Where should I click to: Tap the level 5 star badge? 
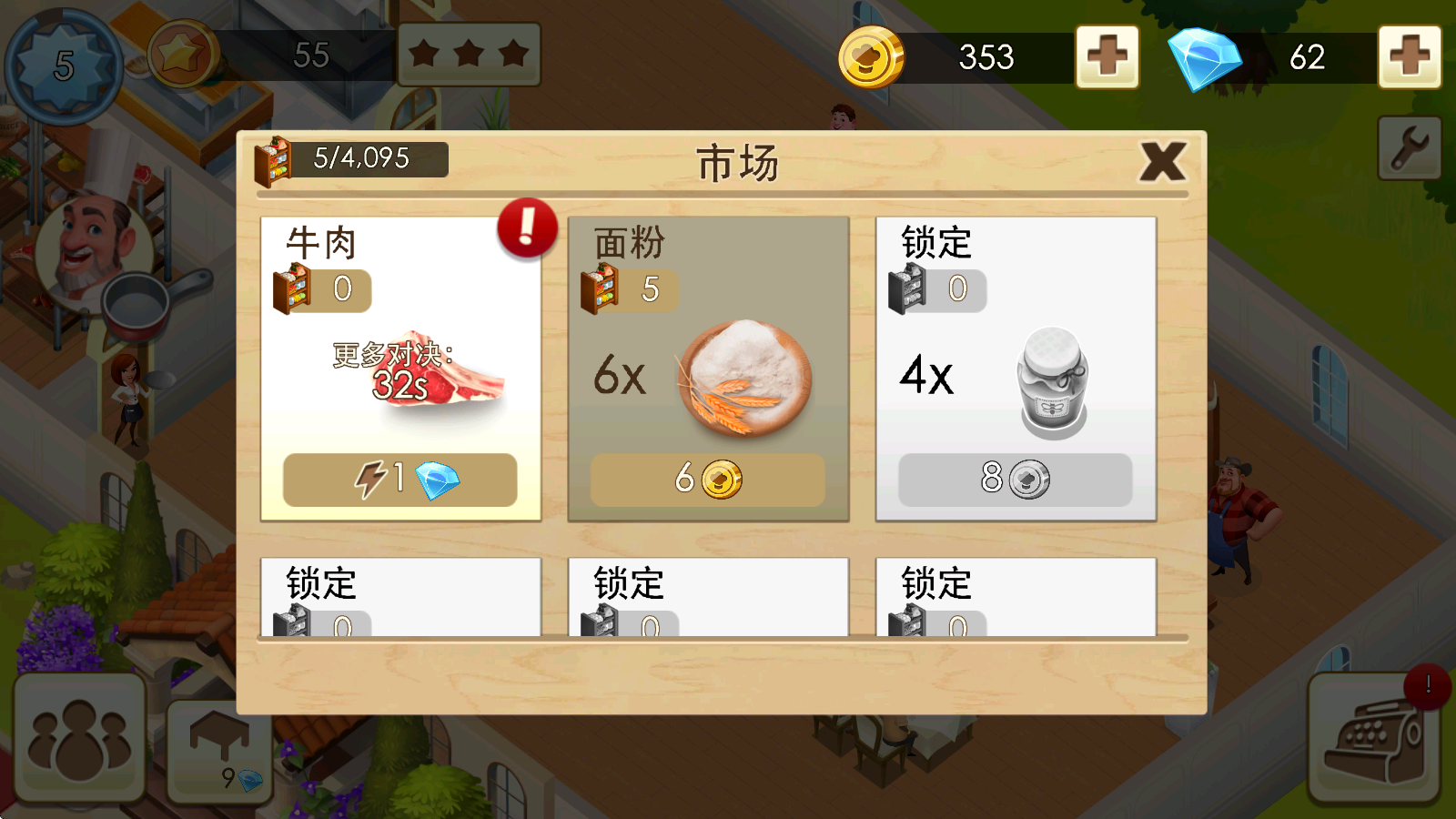coord(63,66)
